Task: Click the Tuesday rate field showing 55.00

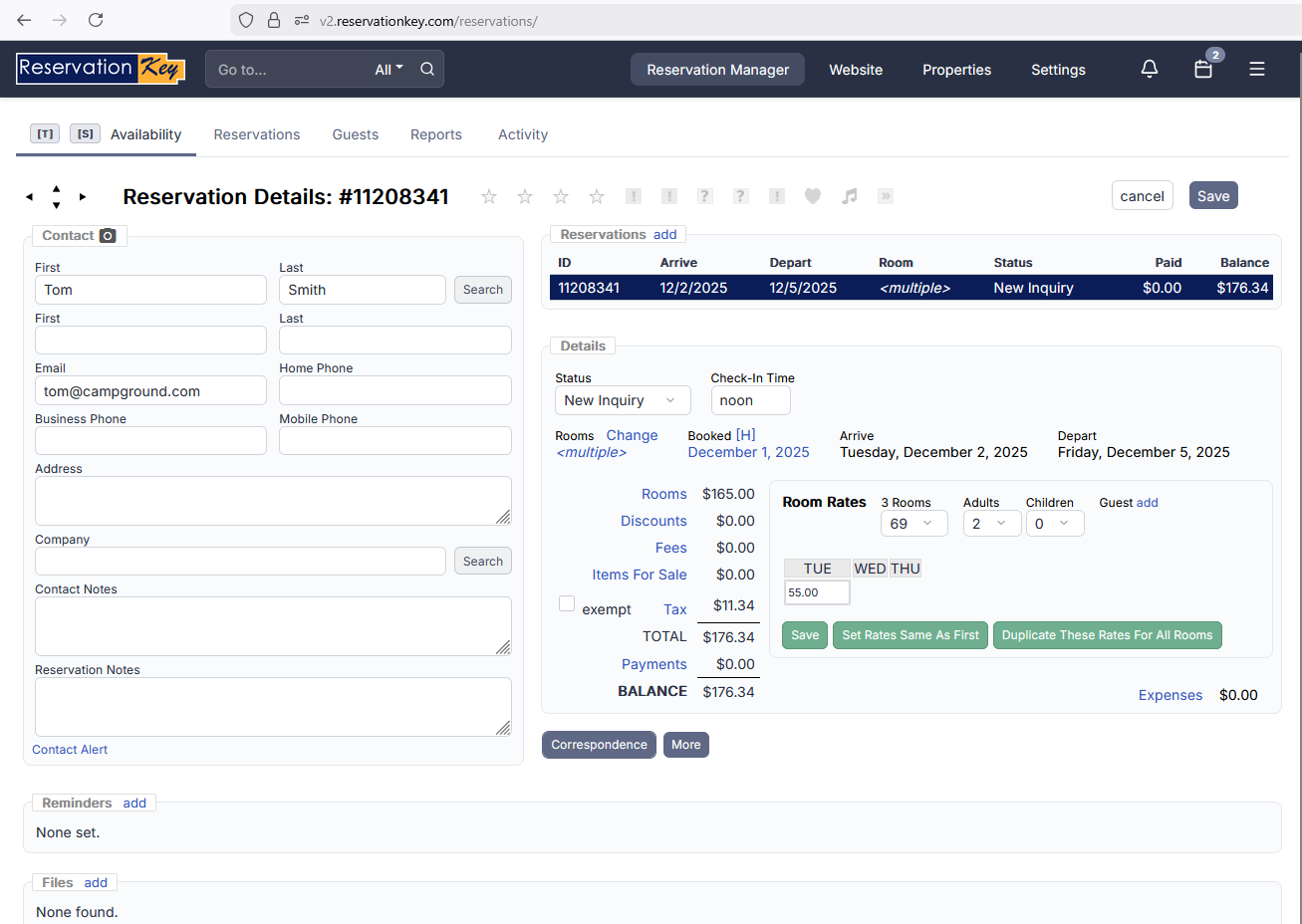Action: click(816, 592)
